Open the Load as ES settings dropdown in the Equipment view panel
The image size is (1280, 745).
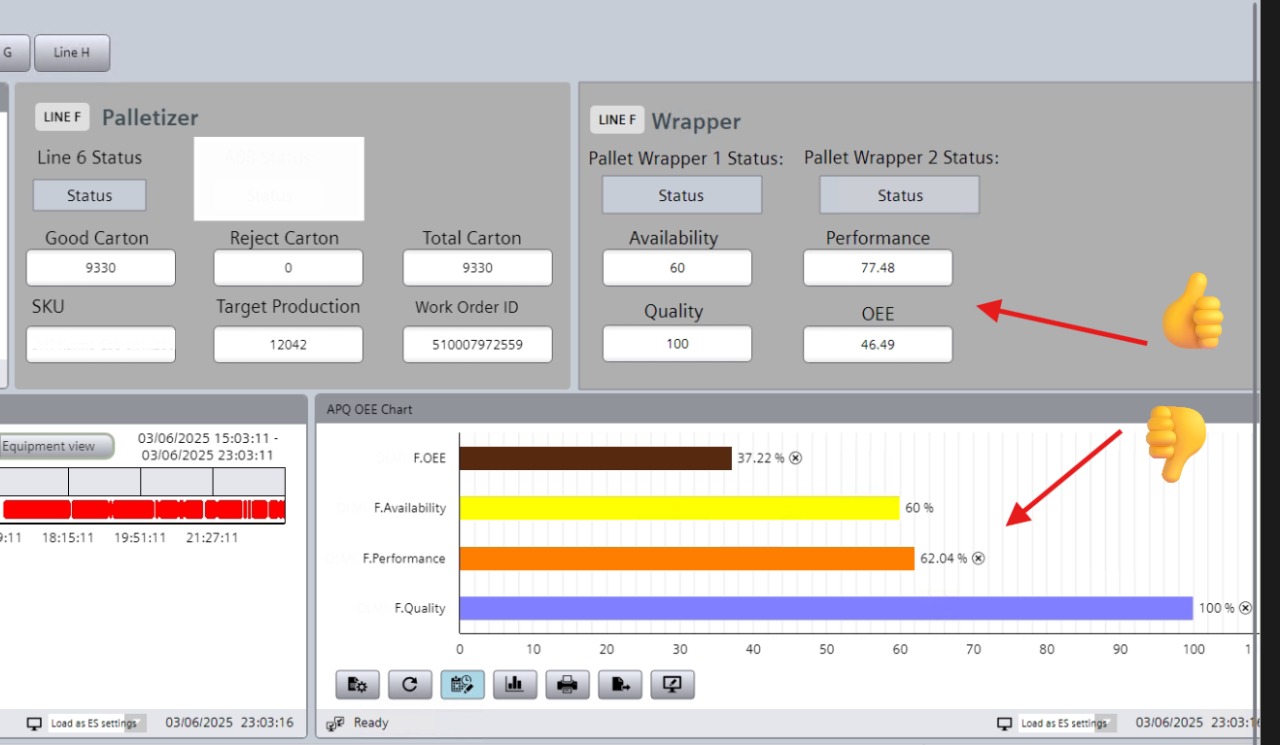coord(141,723)
